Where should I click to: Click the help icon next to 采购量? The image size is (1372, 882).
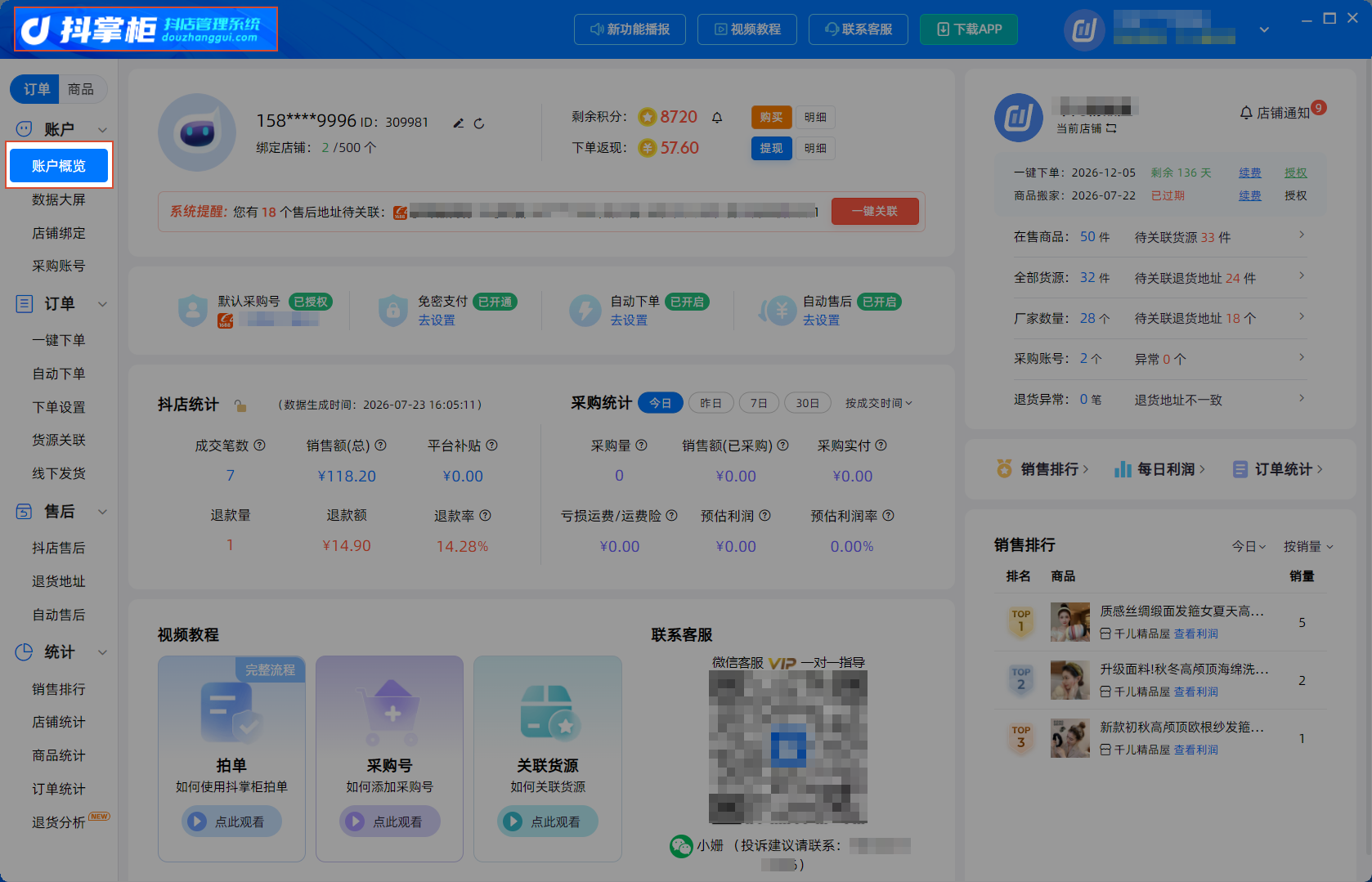pyautogui.click(x=642, y=445)
